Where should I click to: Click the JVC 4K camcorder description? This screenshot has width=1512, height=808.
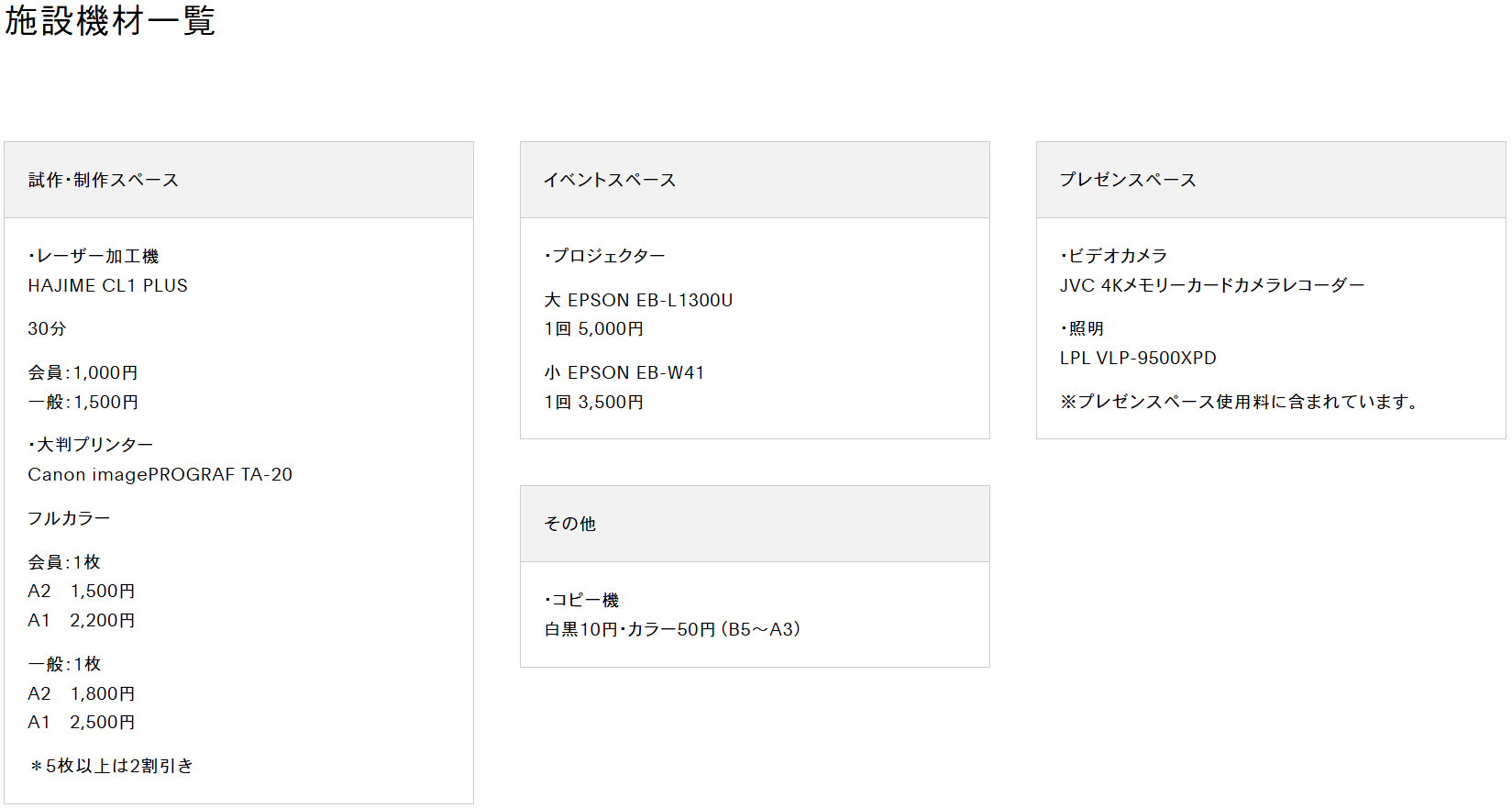click(1212, 285)
